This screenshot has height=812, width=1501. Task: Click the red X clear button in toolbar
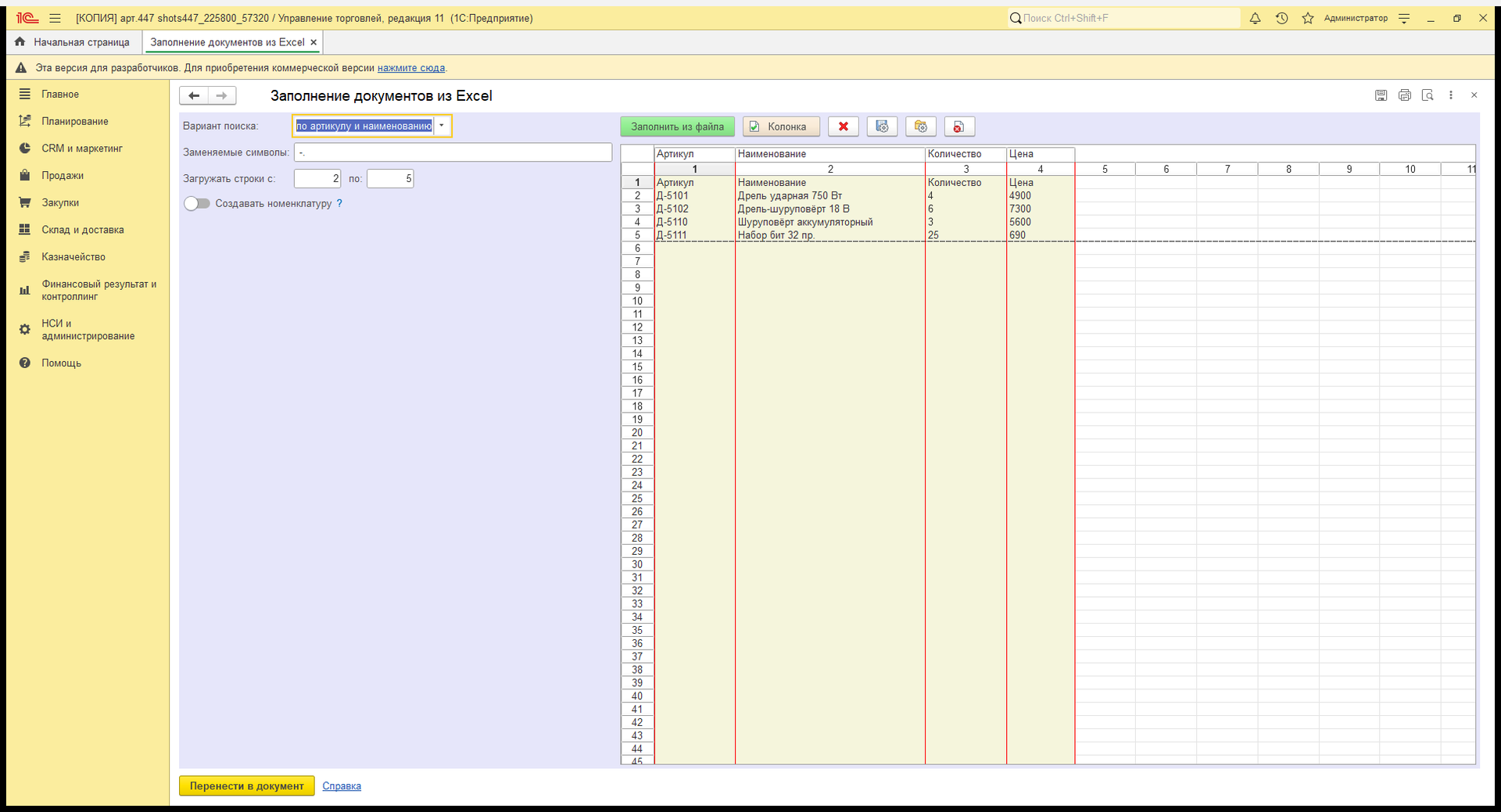point(843,127)
